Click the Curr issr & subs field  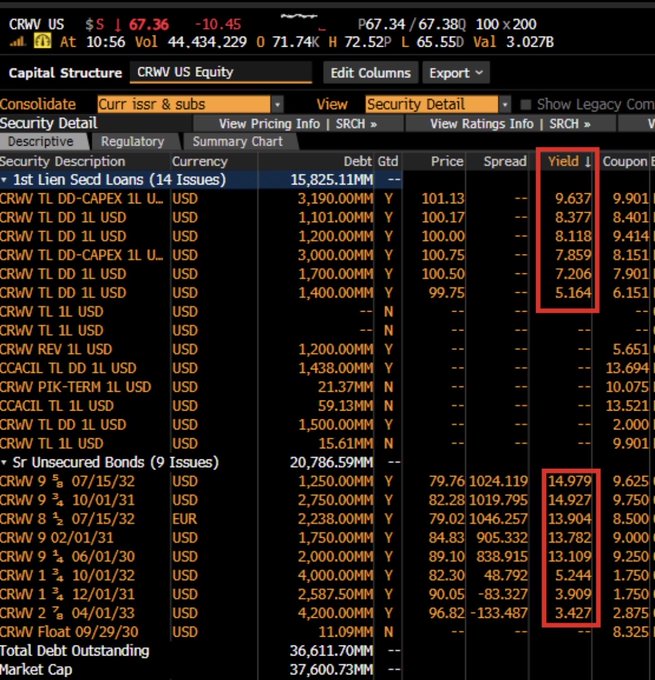click(184, 105)
